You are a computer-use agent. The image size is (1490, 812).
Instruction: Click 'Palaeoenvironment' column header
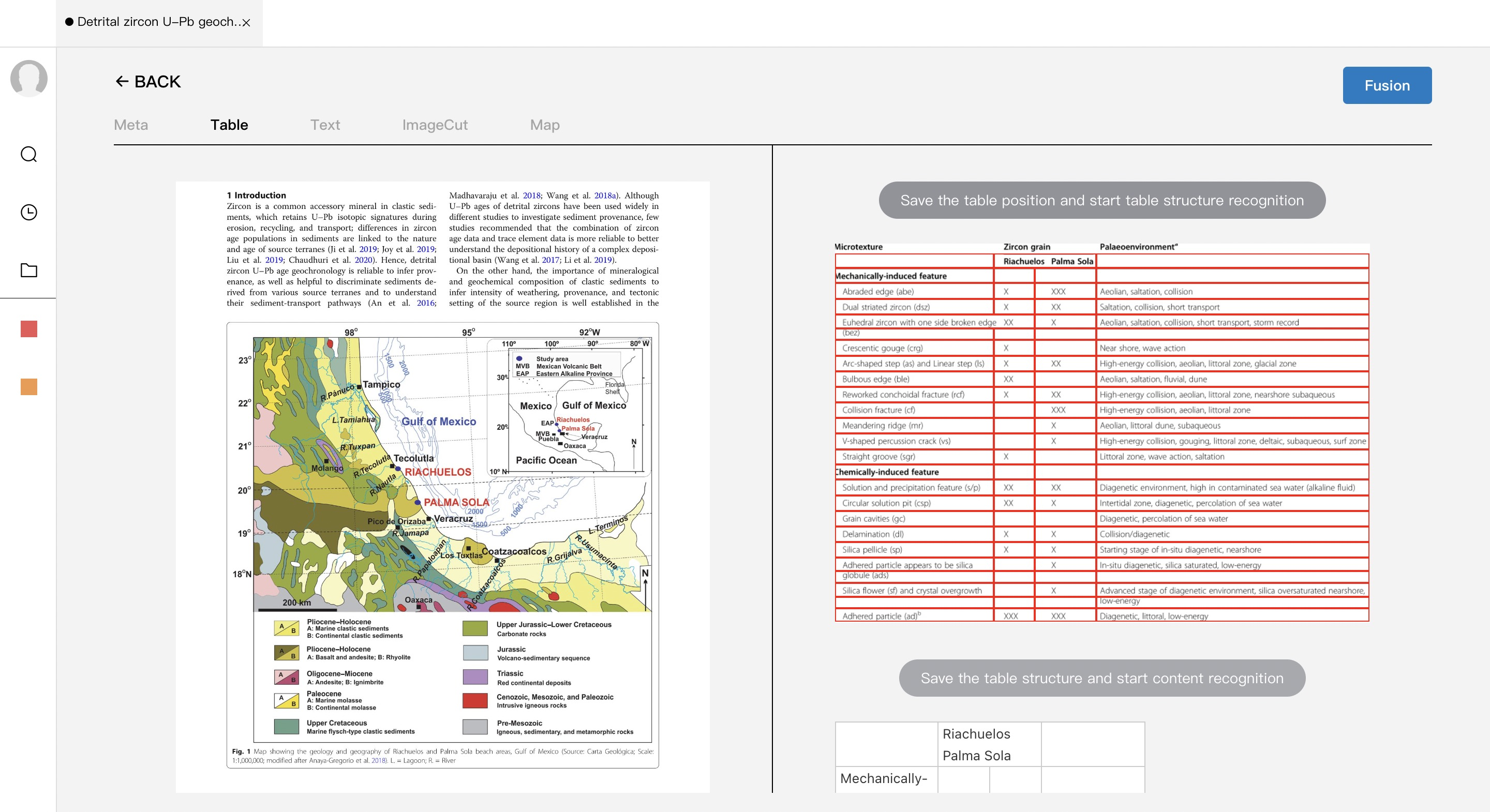[x=1138, y=247]
